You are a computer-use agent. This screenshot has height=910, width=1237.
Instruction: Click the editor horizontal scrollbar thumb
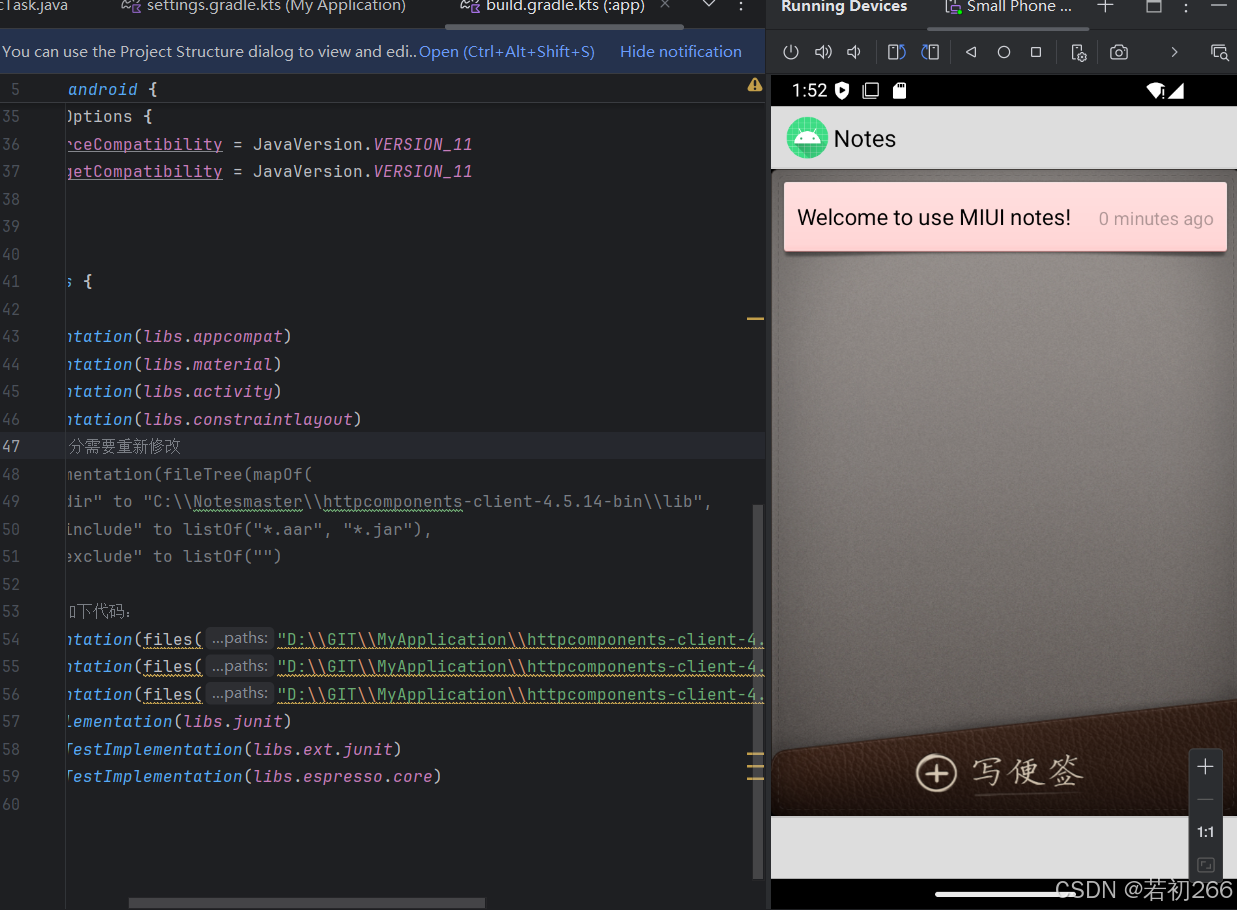pos(307,903)
